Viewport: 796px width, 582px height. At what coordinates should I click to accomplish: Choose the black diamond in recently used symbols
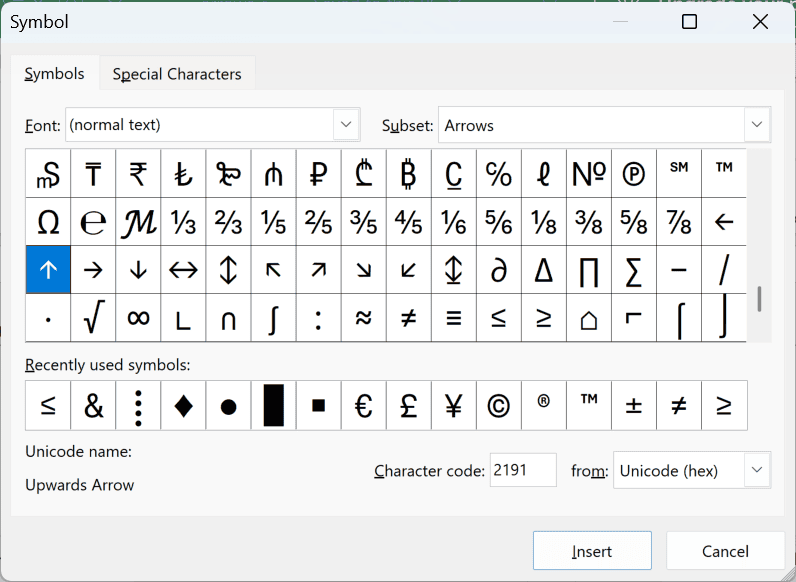point(183,405)
